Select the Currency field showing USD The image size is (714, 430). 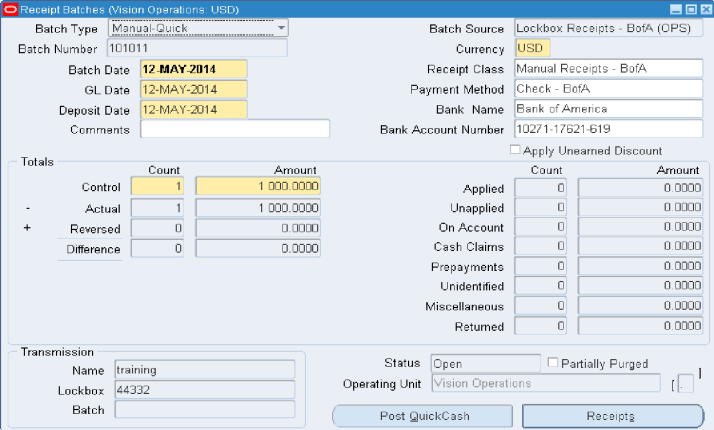(x=531, y=48)
